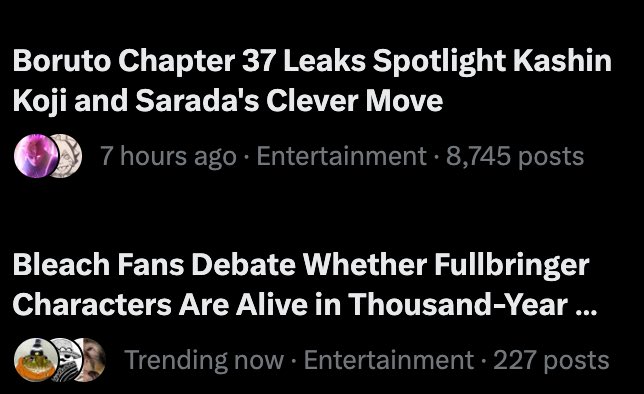Click the '8,745 posts' count
Image resolution: width=644 pixels, height=394 pixels.
coord(515,157)
